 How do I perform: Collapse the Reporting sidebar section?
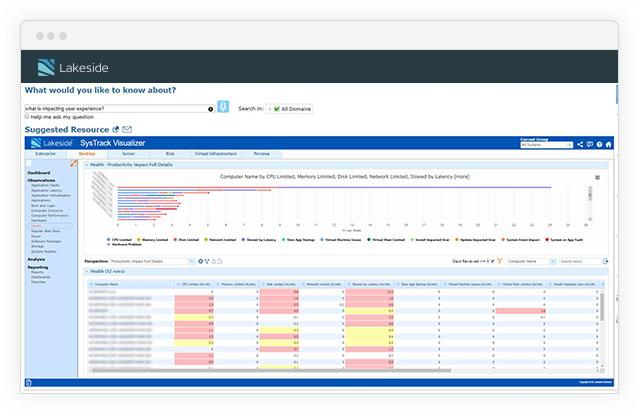point(37,267)
